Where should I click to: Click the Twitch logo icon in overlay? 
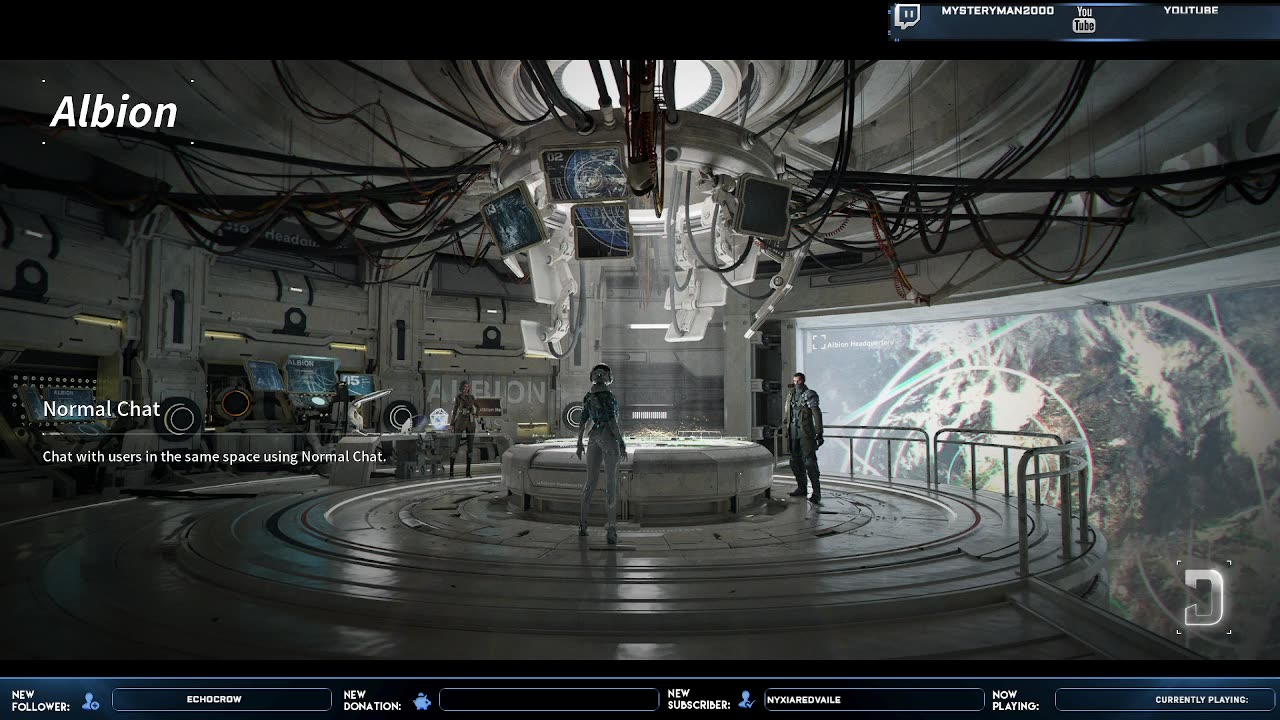pos(907,16)
